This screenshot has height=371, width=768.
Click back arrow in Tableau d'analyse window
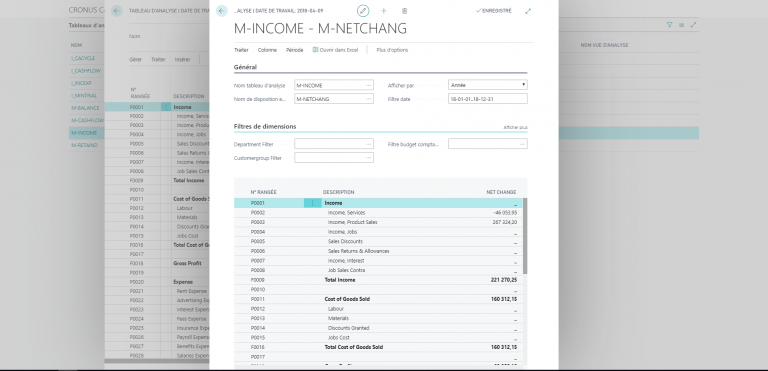click(117, 11)
